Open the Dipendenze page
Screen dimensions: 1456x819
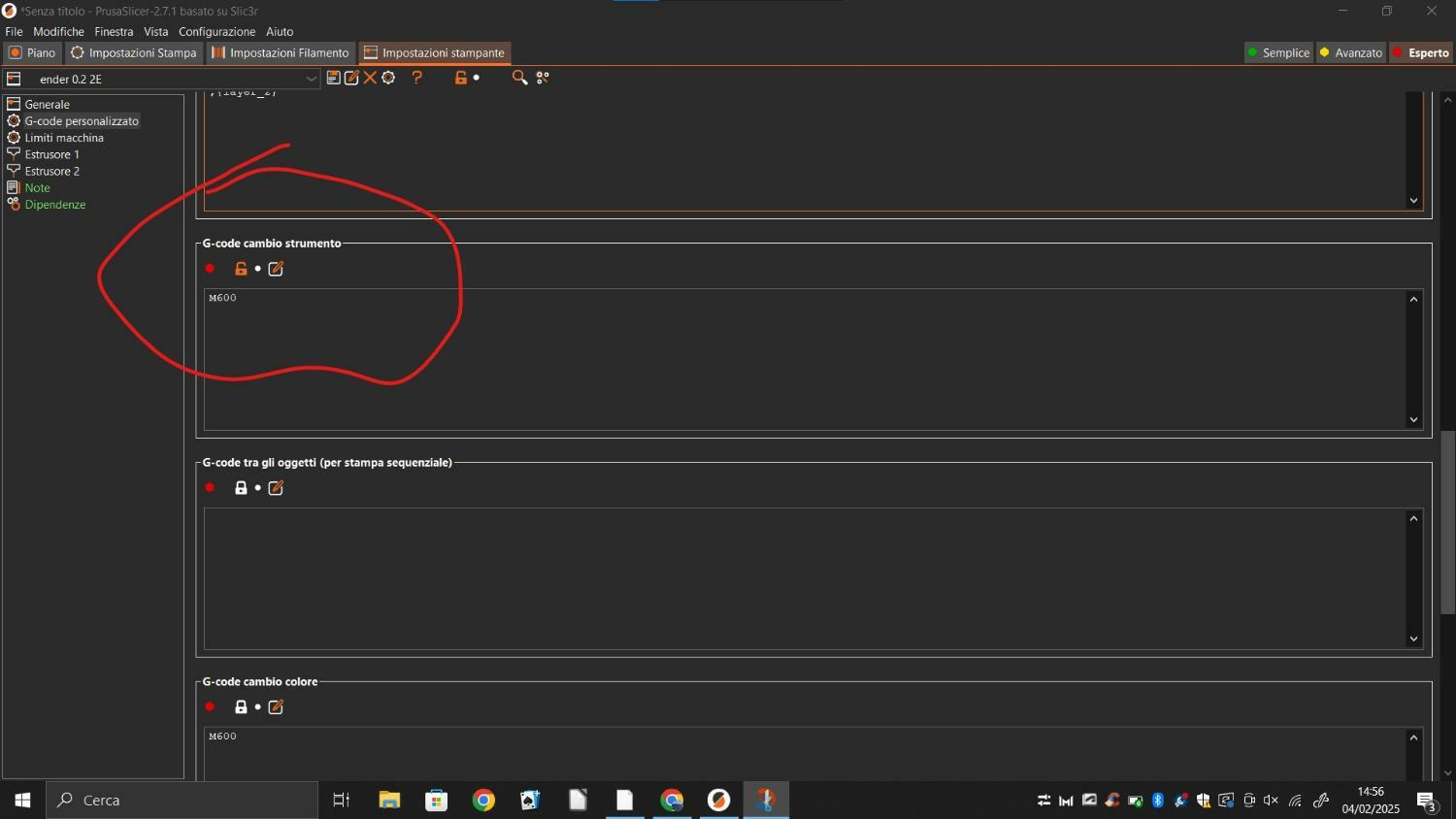(55, 205)
